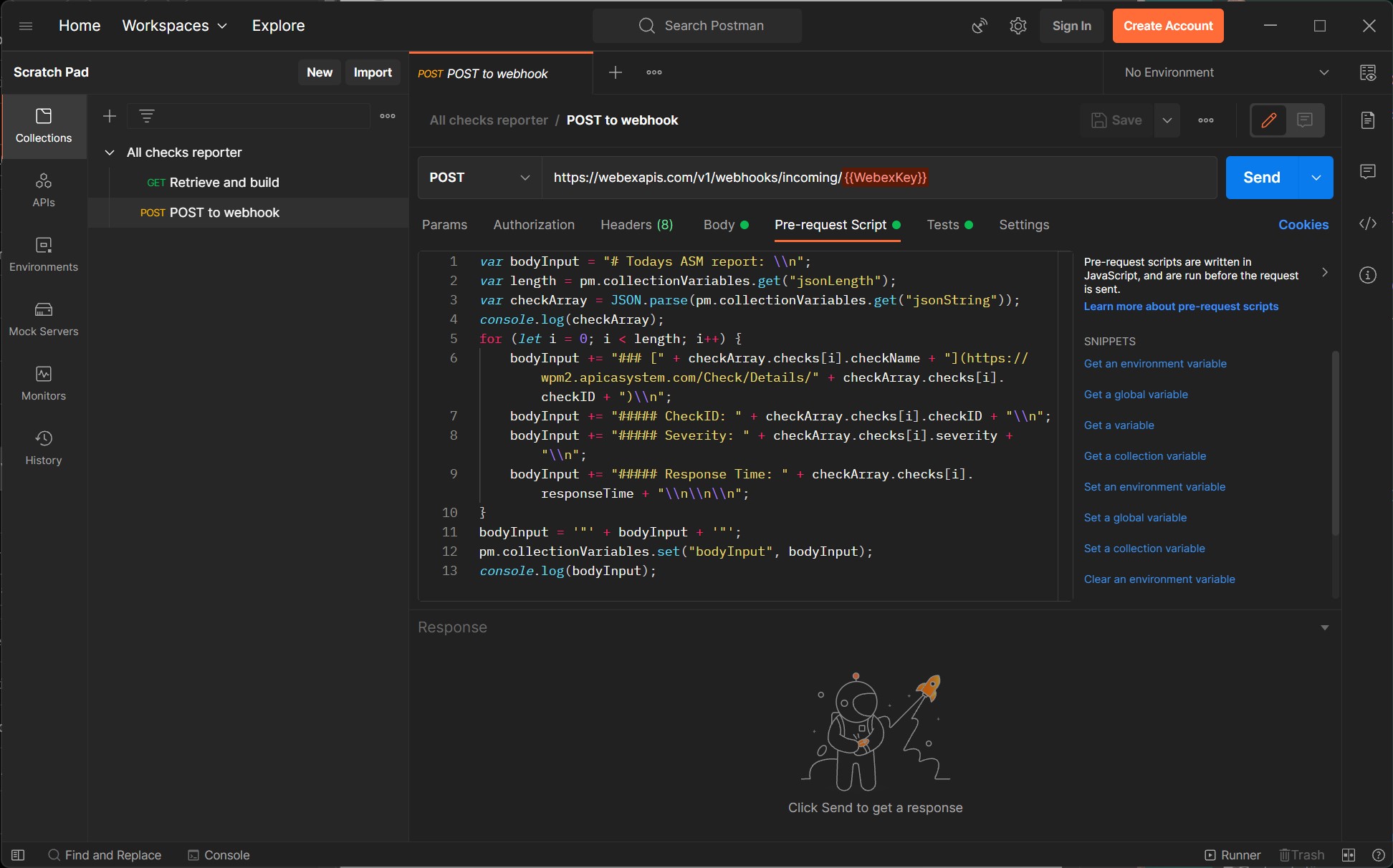Screen dimensions: 1393x868
Task: Open the POST method dropdown
Action: (x=478, y=178)
